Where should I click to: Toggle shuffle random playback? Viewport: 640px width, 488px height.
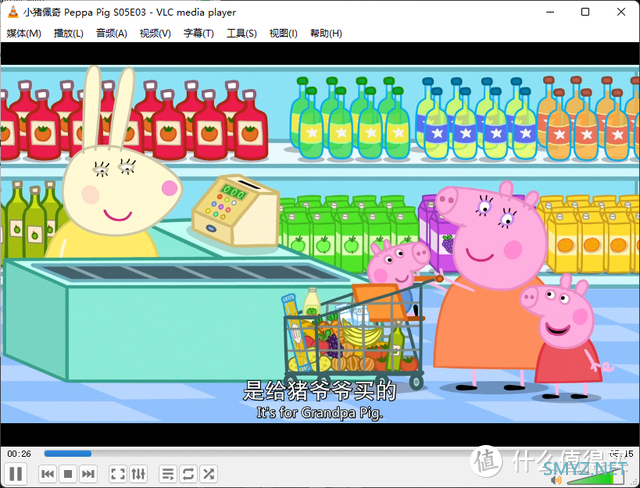pyautogui.click(x=209, y=474)
